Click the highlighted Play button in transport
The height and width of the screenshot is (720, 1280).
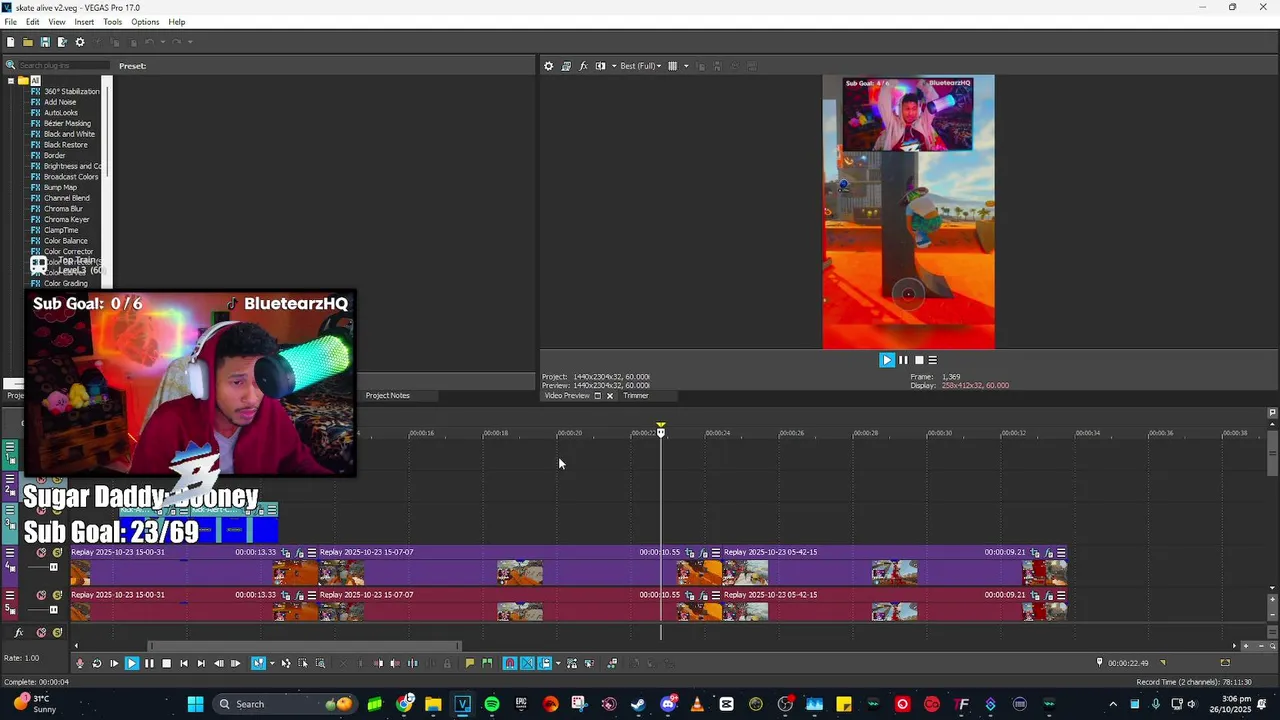(131, 663)
